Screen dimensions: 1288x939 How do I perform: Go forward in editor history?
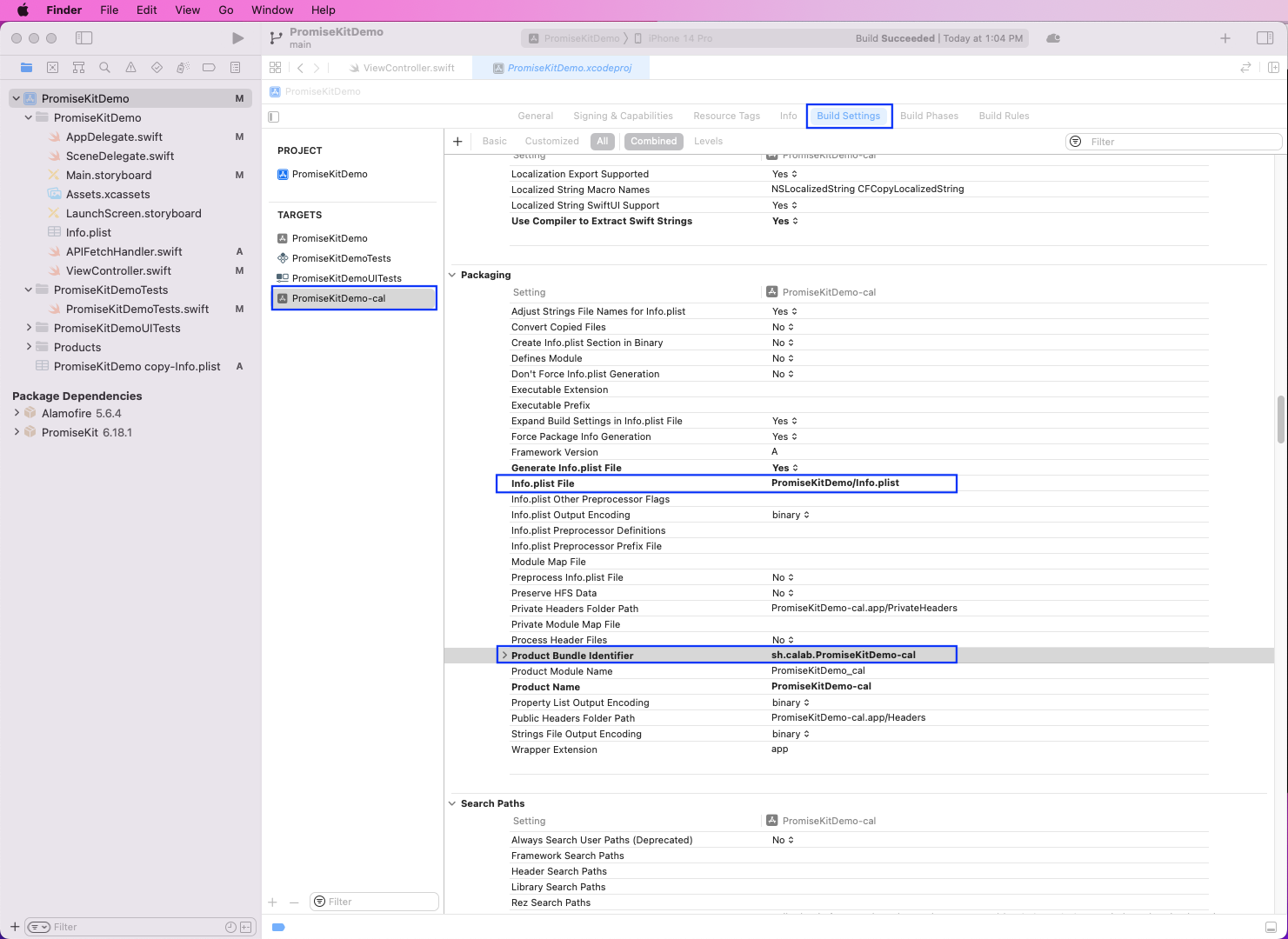click(x=317, y=68)
